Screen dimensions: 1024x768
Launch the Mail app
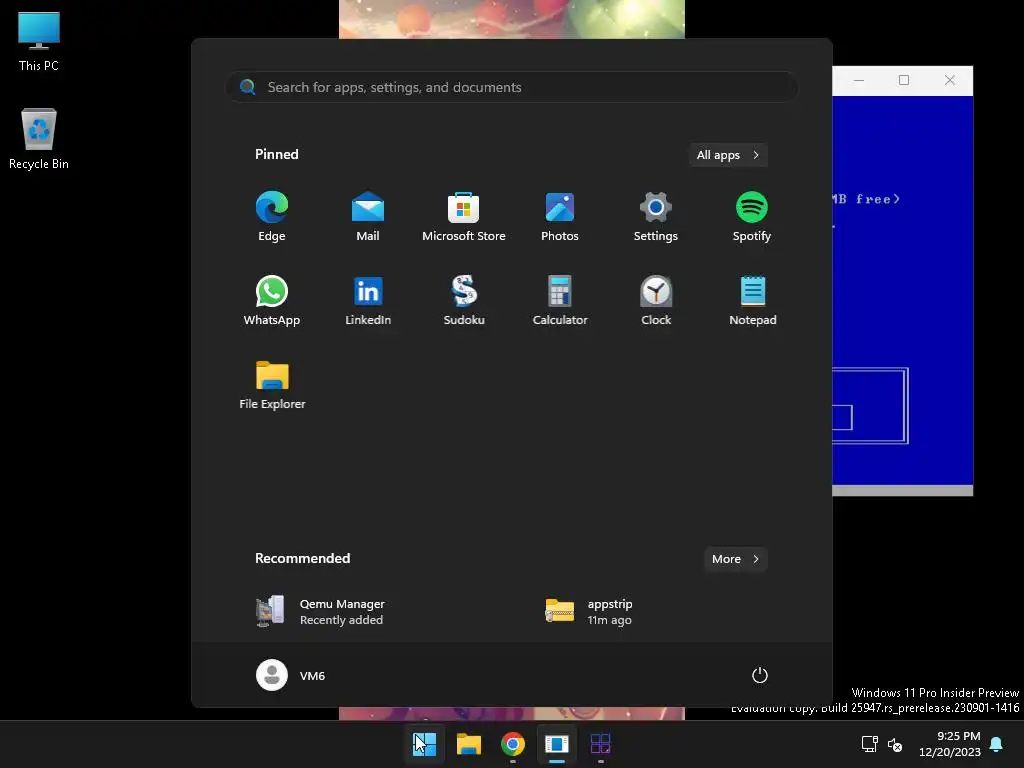coord(368,216)
